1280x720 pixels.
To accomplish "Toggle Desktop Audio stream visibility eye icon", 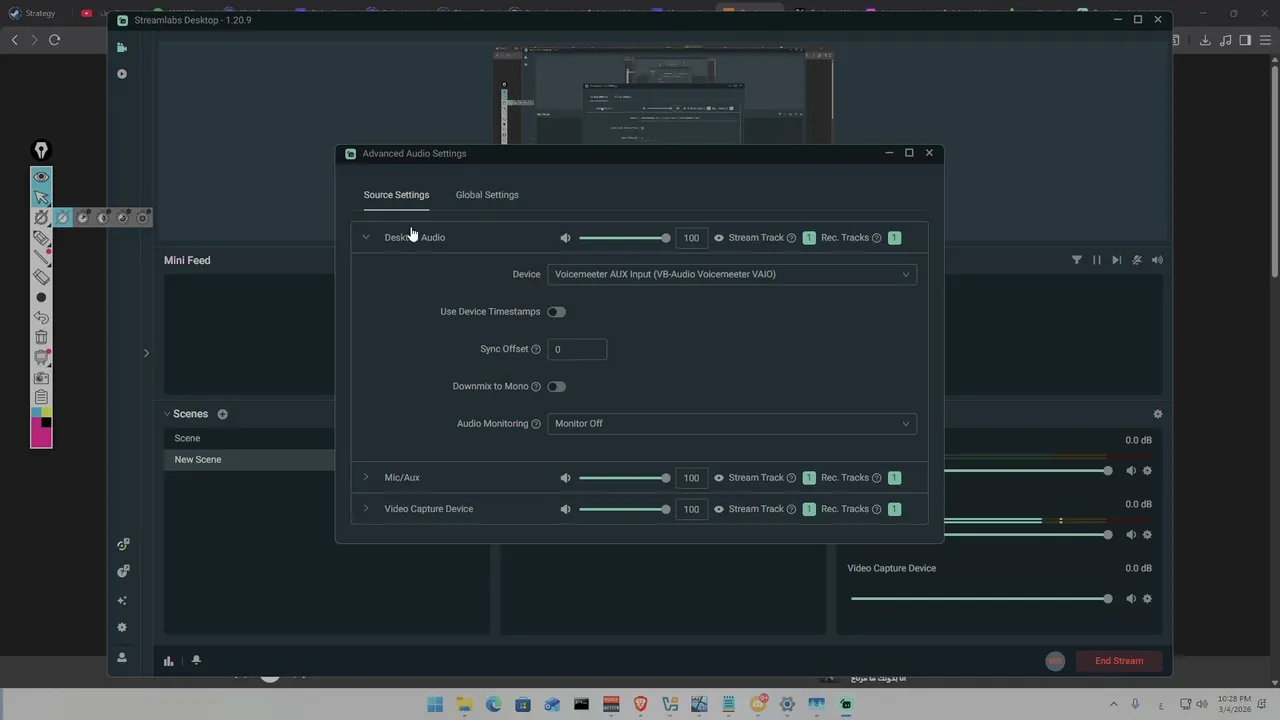I will pyautogui.click(x=718, y=238).
